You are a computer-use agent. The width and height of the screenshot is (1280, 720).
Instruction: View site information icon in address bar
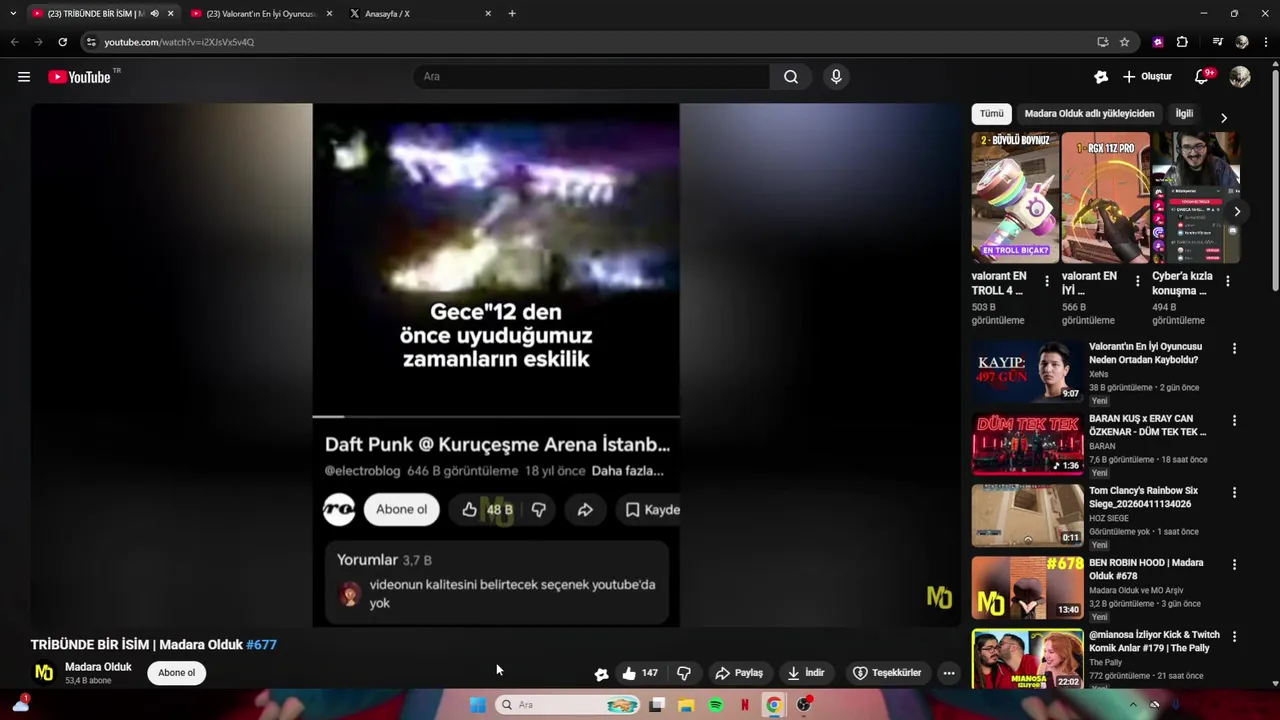click(91, 42)
